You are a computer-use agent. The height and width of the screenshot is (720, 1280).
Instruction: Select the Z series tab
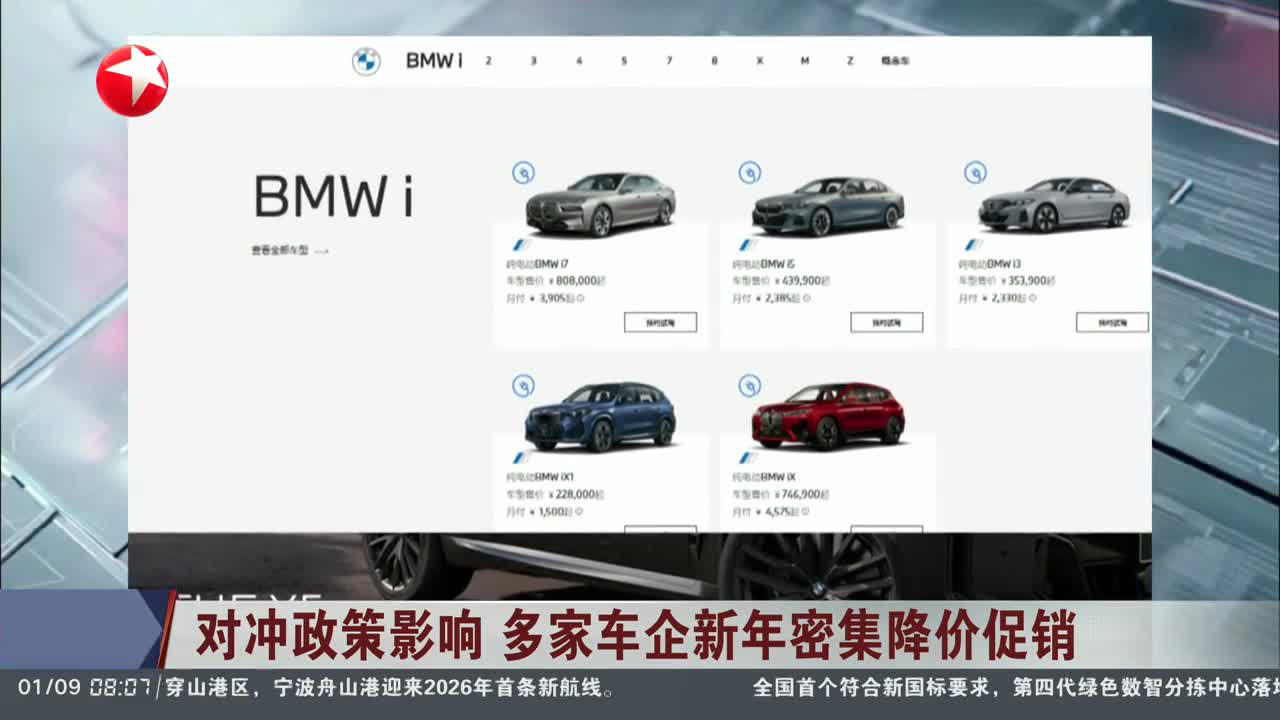850,61
